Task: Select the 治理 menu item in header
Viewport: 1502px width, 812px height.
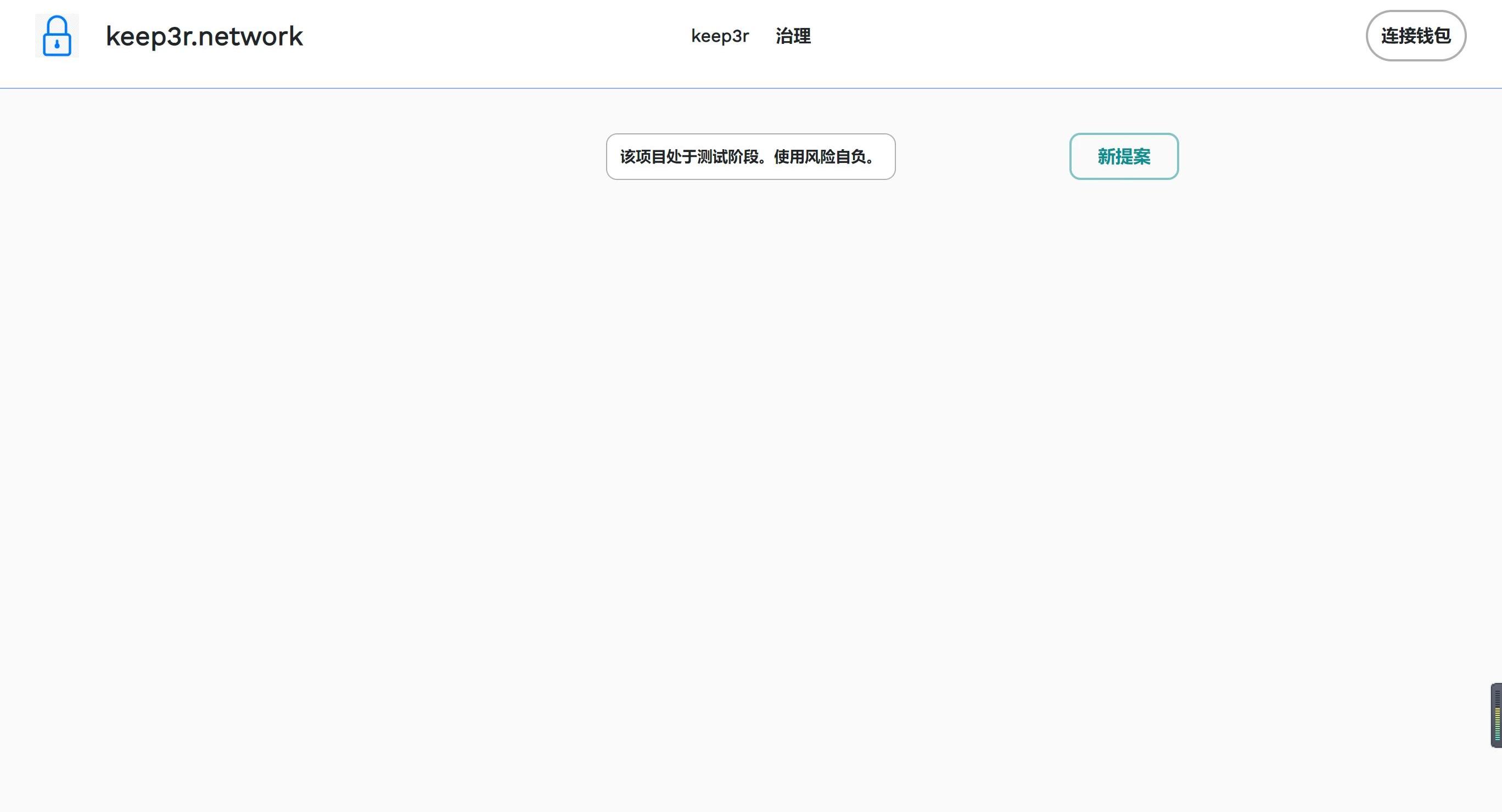Action: click(x=793, y=36)
